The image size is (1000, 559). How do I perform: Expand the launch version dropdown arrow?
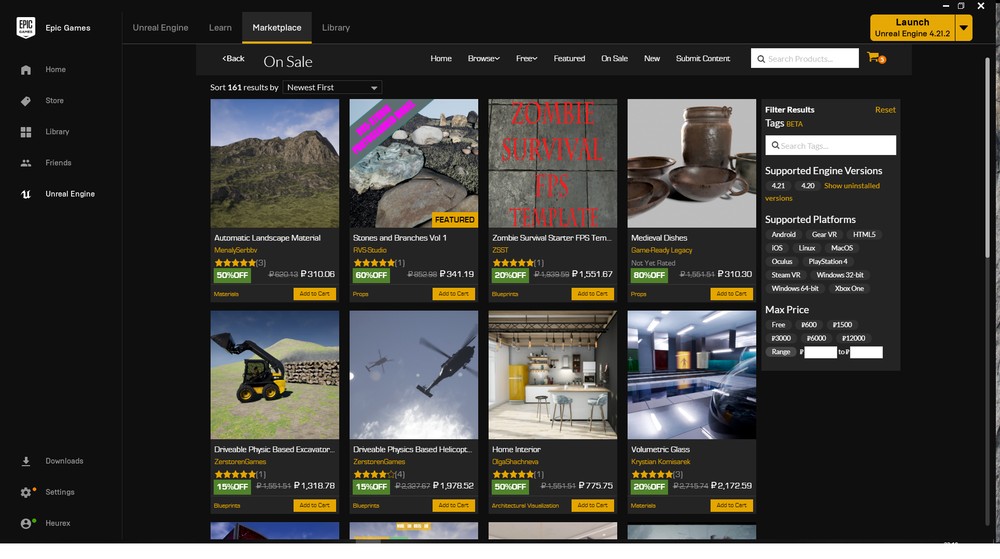click(964, 28)
